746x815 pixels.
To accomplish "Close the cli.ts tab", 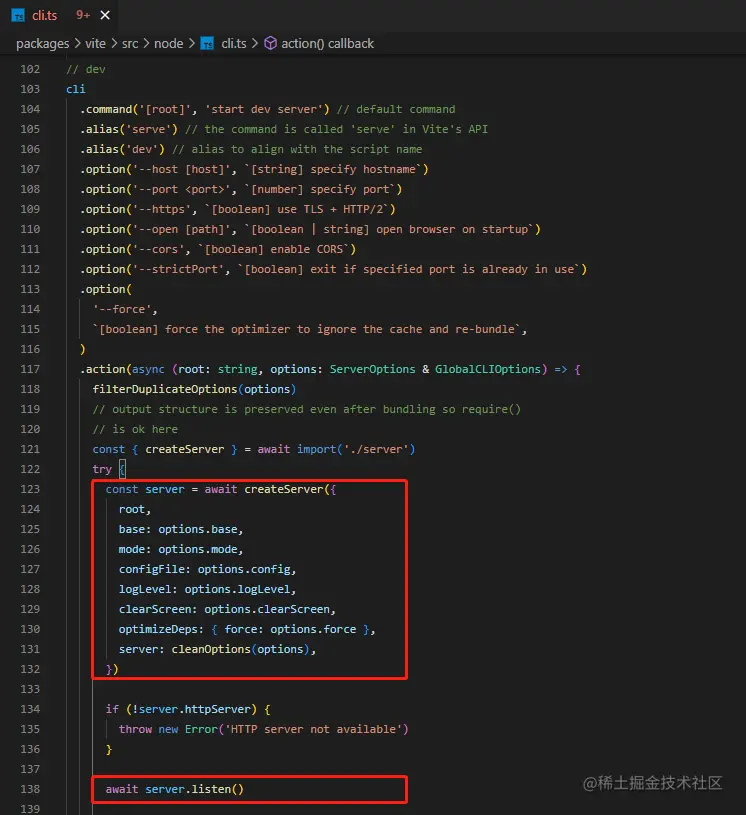I will (105, 16).
